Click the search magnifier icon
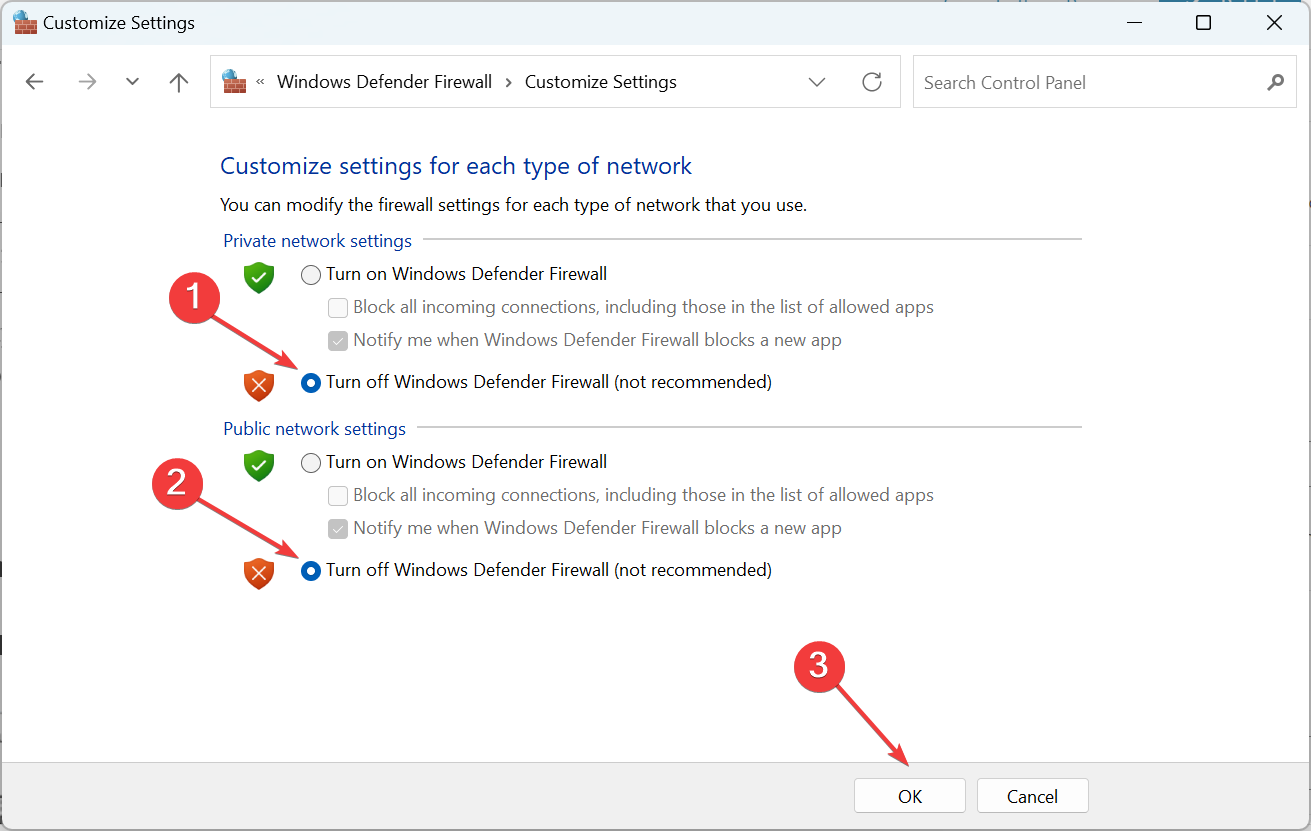The height and width of the screenshot is (831, 1311). [x=1275, y=82]
